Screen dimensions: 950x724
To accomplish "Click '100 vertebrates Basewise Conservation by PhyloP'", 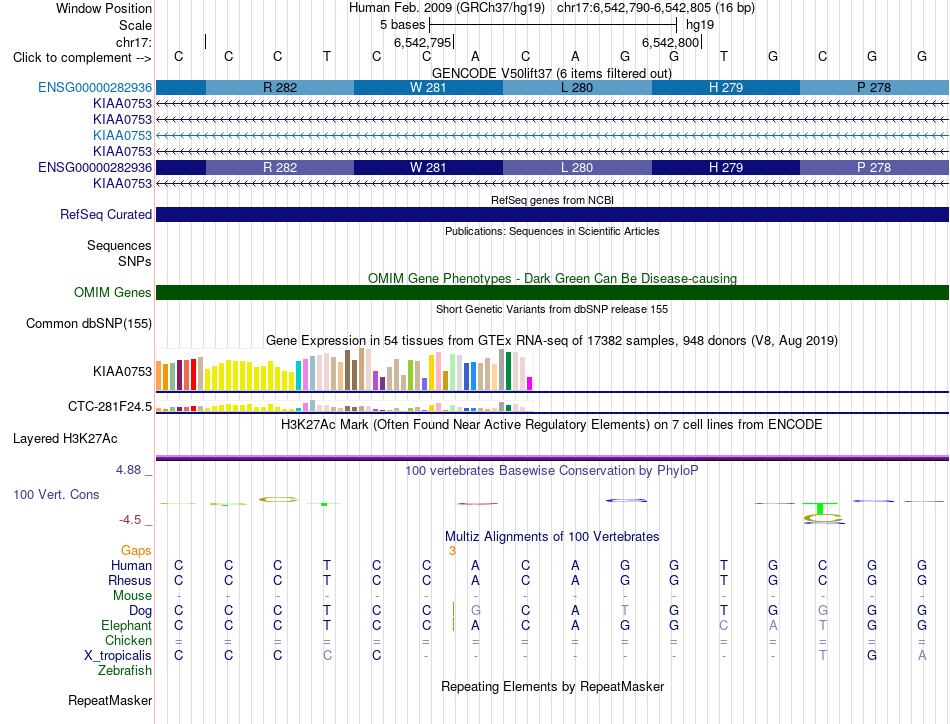I will 552,470.
